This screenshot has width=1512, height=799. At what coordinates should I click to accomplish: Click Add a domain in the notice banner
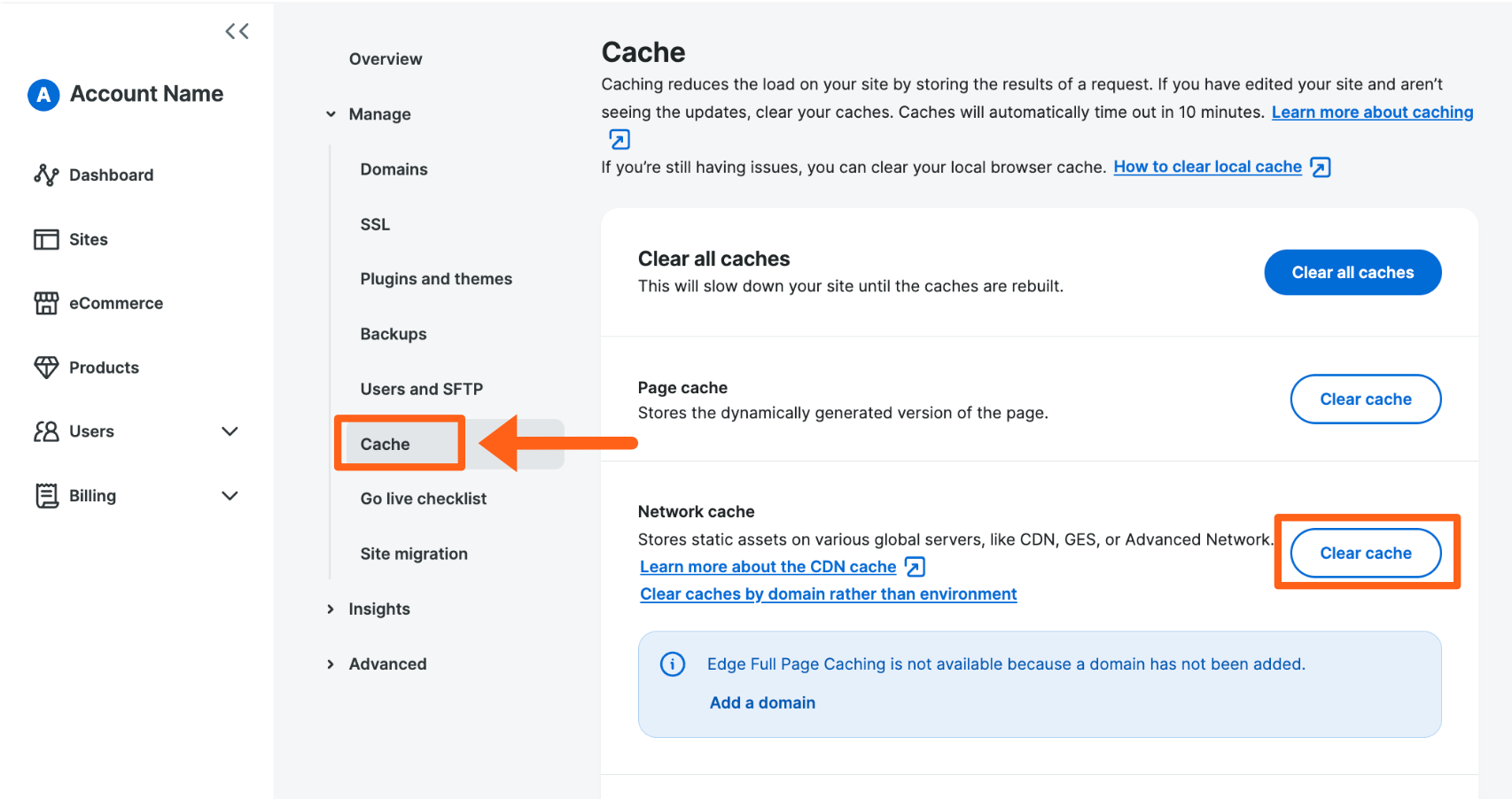point(761,702)
